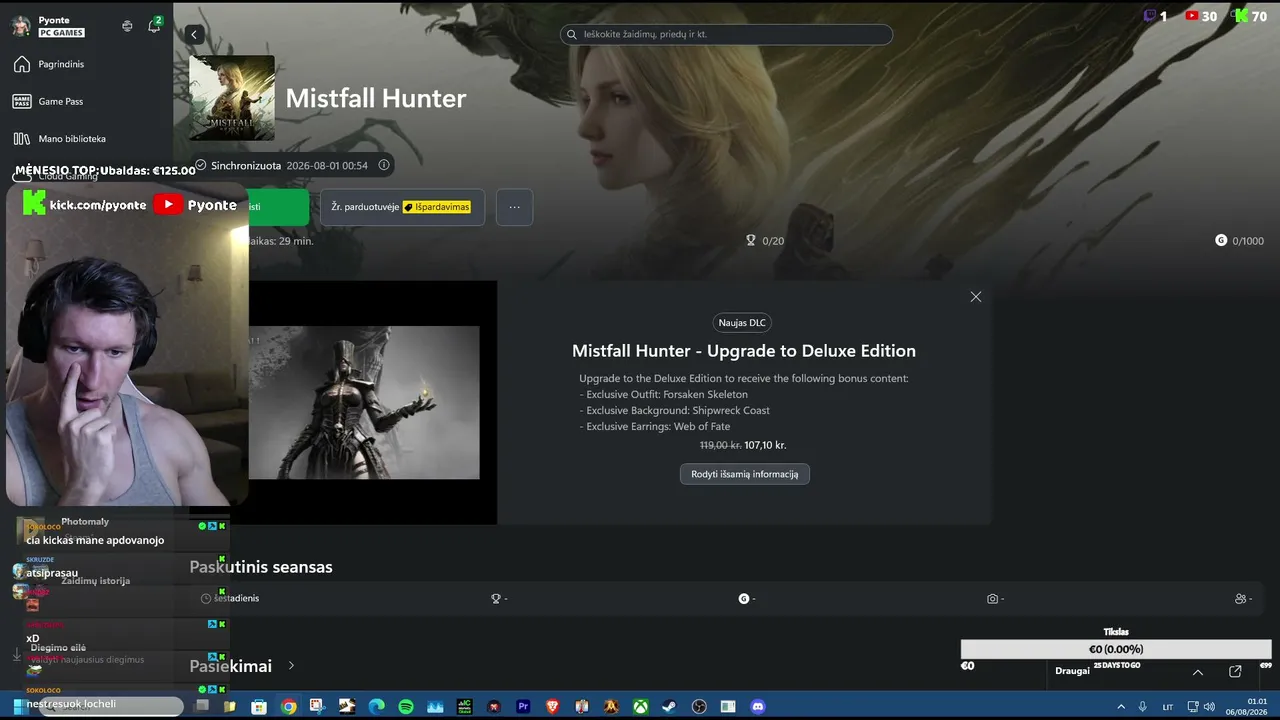Open Google Chrome from the taskbar
The height and width of the screenshot is (720, 1280).
[289, 707]
